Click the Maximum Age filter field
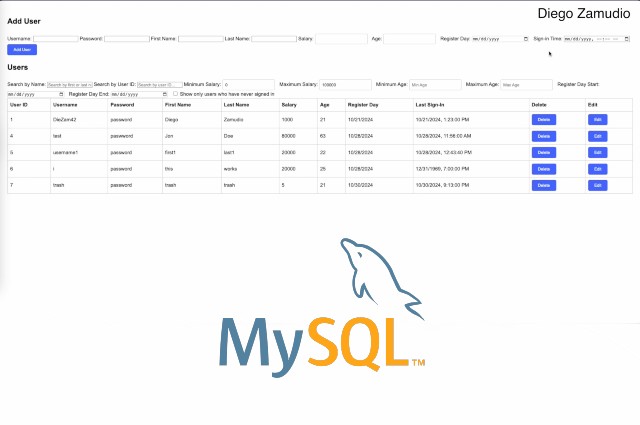Screen dimensions: 640x425 tap(527, 85)
